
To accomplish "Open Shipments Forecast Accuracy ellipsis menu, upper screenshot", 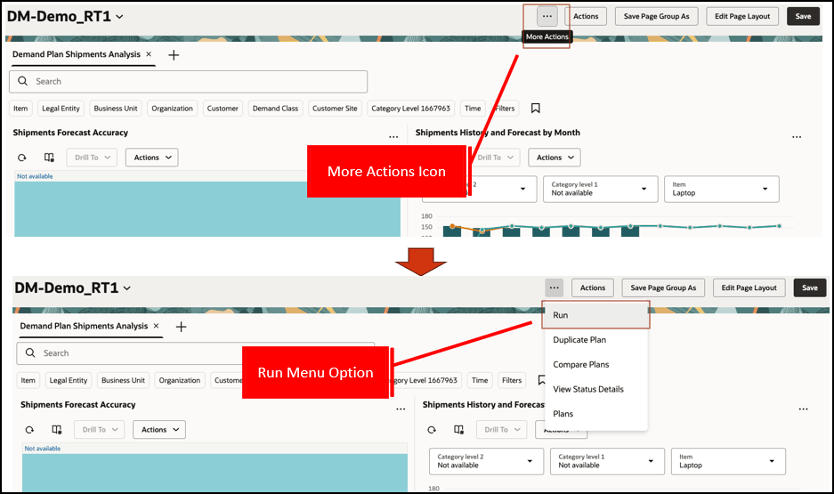I will (x=394, y=137).
